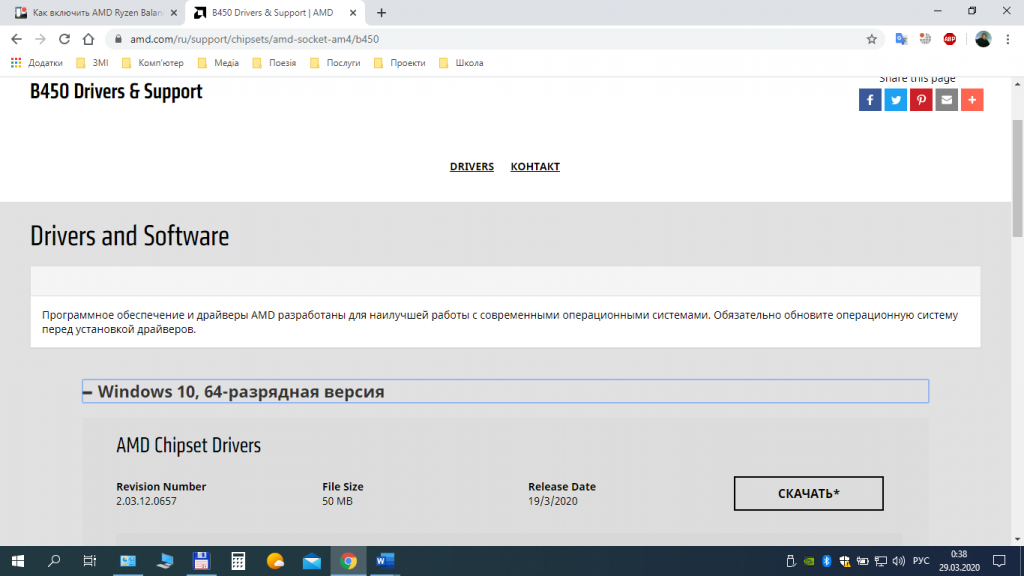The width and height of the screenshot is (1024, 576).
Task: Share the page via the Facebook icon
Action: pyautogui.click(x=869, y=99)
